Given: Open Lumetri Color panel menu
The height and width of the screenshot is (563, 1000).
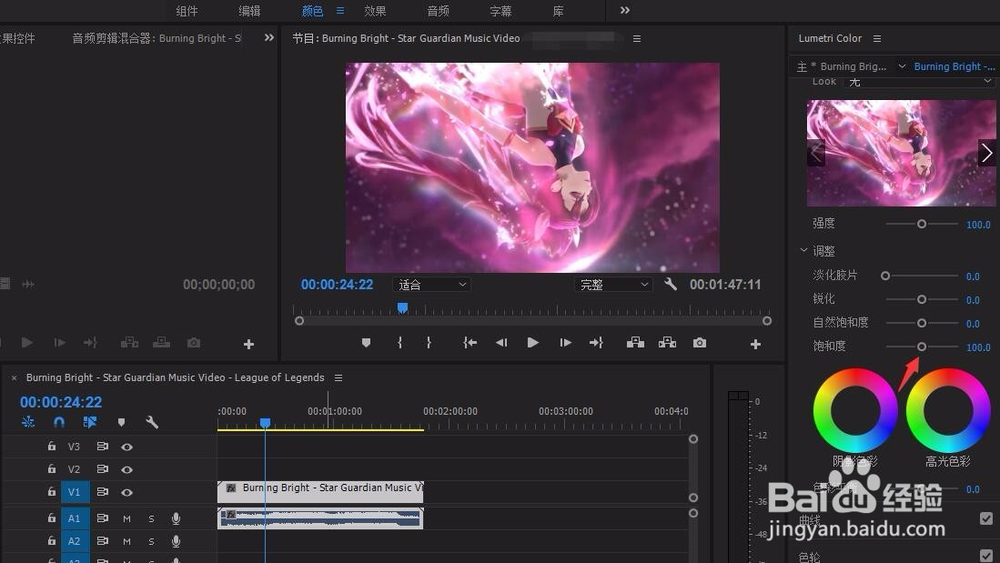Looking at the screenshot, I should [x=877, y=39].
